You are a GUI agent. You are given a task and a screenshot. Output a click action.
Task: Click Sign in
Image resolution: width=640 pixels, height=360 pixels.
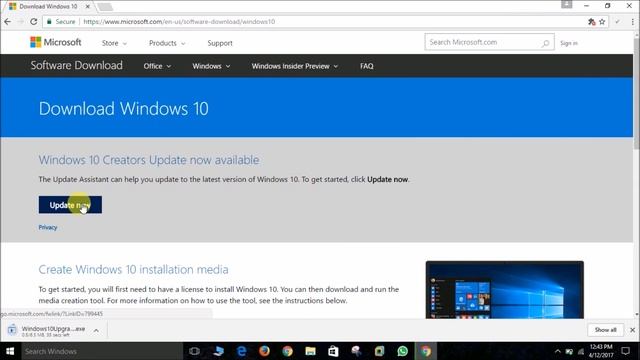(569, 43)
